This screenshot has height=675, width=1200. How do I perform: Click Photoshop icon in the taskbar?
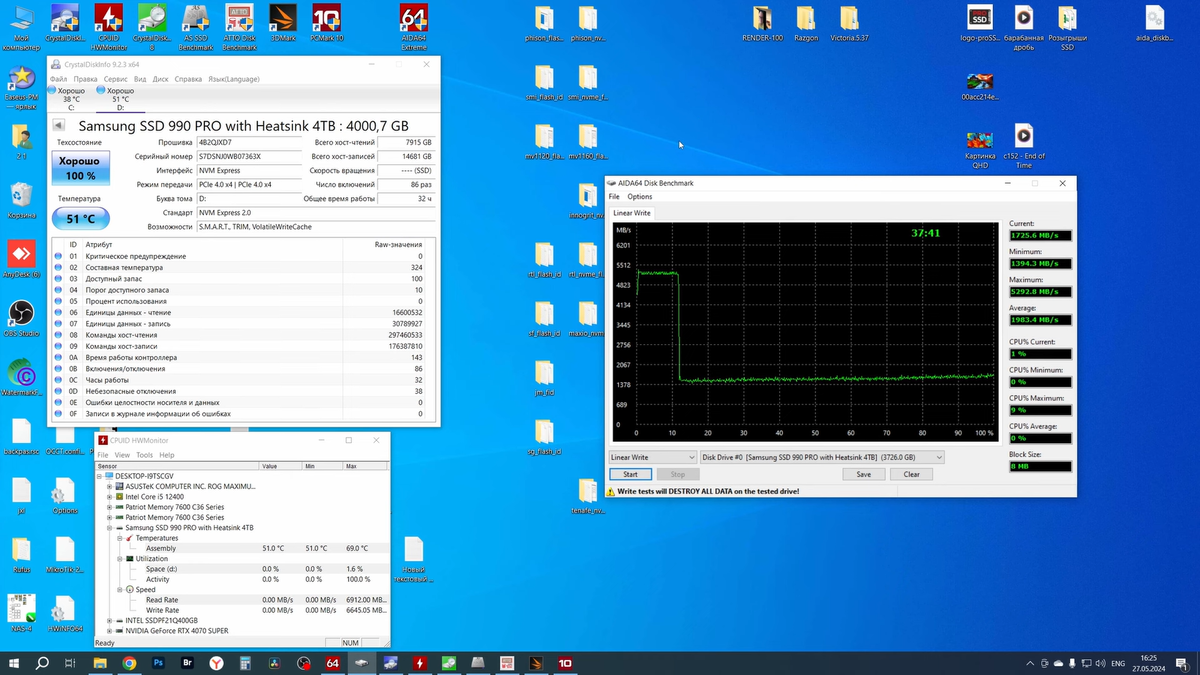(x=158, y=663)
